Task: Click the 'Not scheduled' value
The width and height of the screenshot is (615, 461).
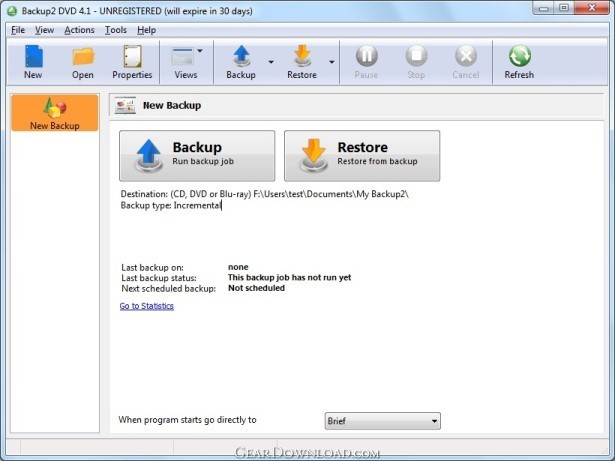Action: [x=257, y=288]
